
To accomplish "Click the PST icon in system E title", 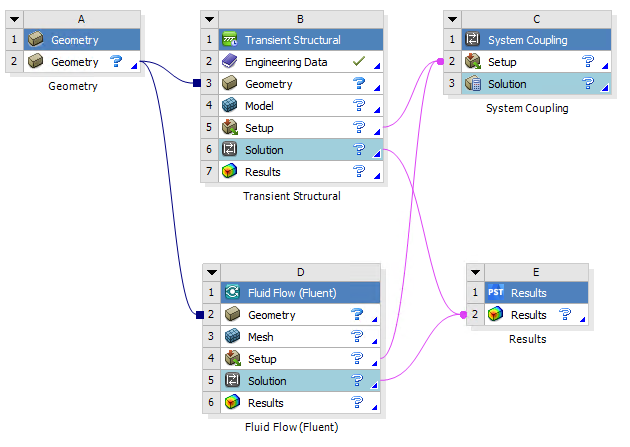I will click(496, 292).
